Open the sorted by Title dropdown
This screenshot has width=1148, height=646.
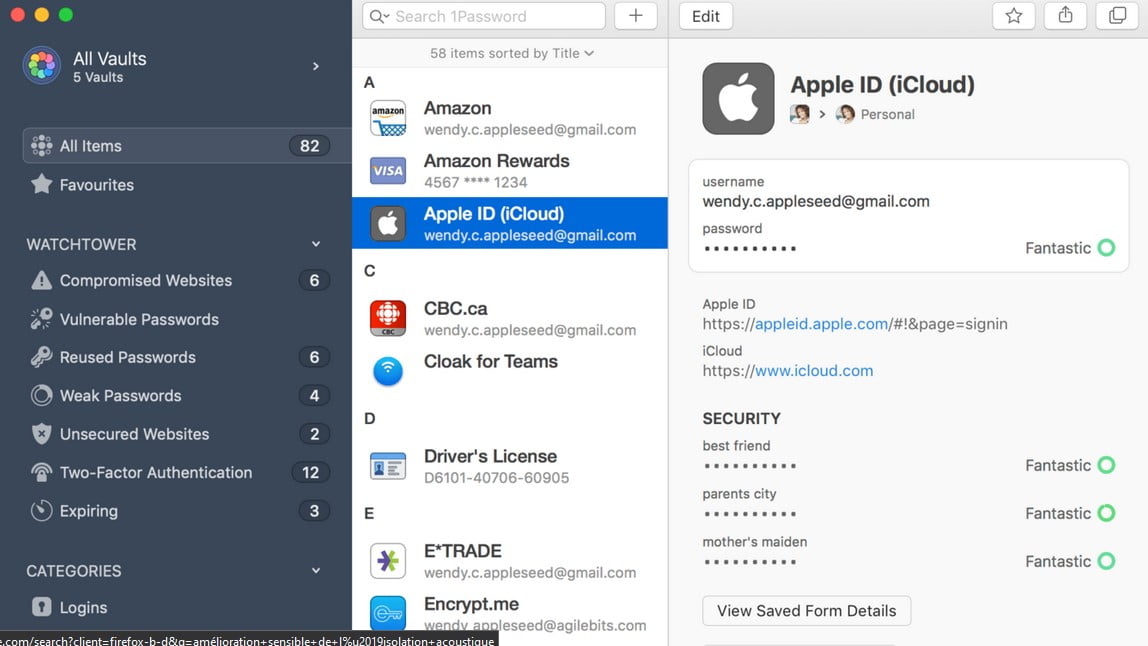(512, 53)
